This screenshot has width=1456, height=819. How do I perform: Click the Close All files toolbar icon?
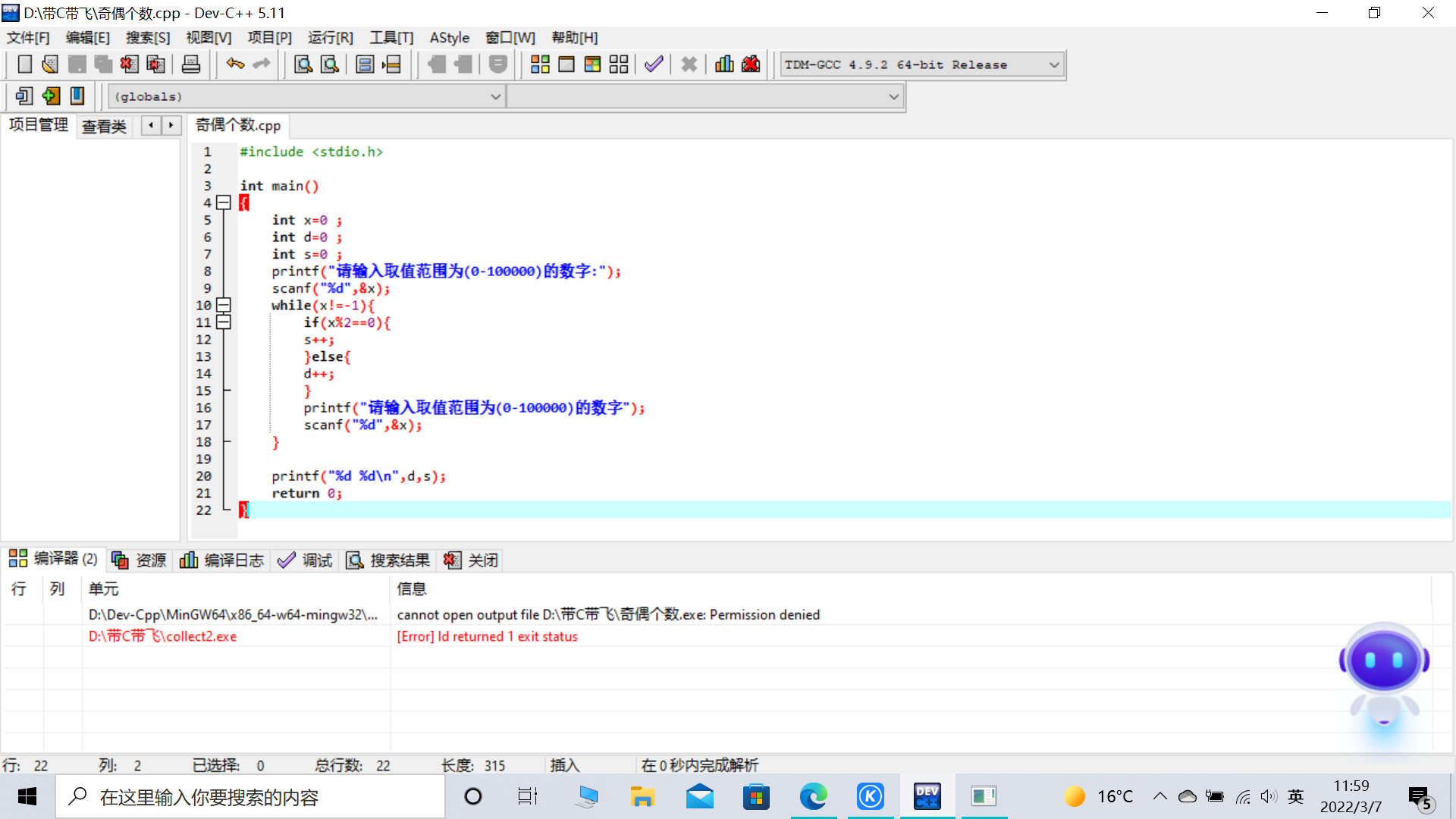(x=155, y=64)
